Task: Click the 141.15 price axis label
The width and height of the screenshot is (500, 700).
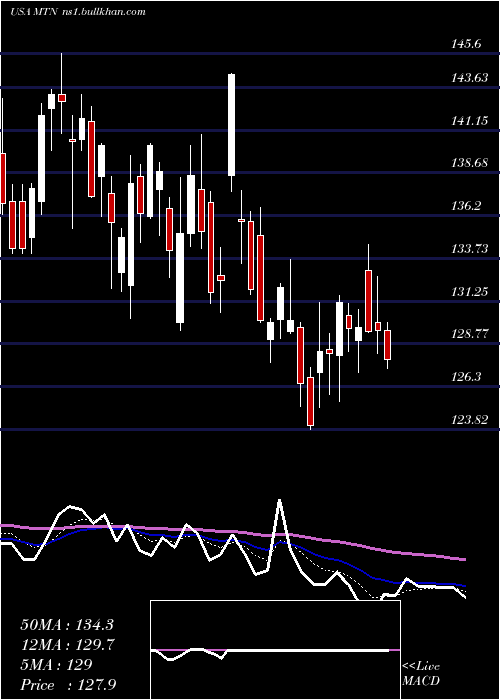Action: click(x=470, y=121)
